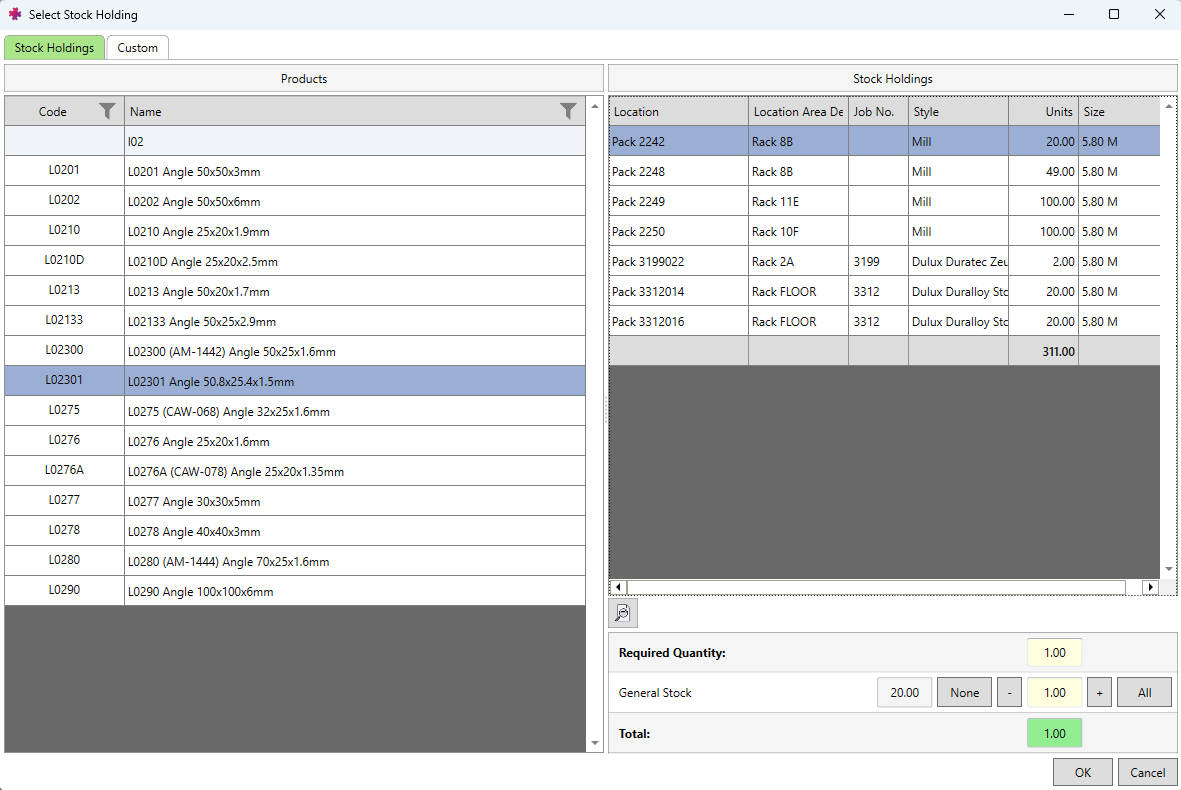
Task: Increase the General Stock quantity with plus
Action: pos(1099,692)
